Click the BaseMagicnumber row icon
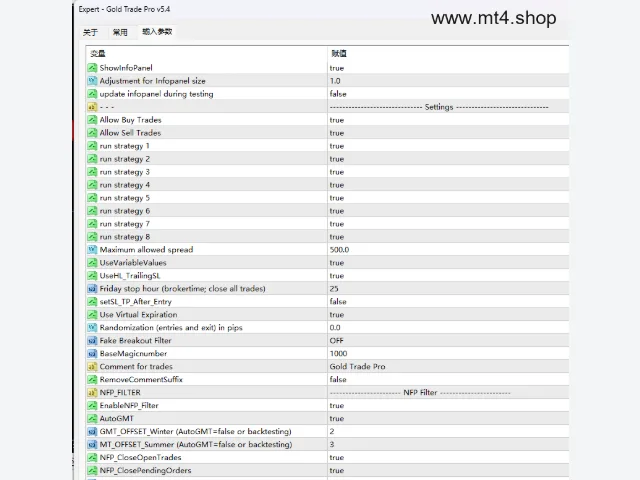The image size is (640, 480). click(x=92, y=353)
